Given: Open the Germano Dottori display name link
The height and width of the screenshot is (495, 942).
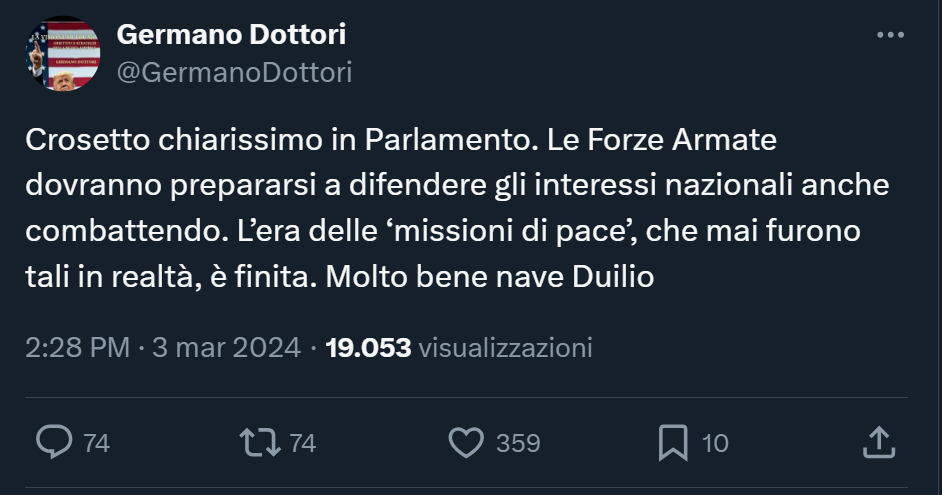Looking at the screenshot, I should [x=232, y=35].
